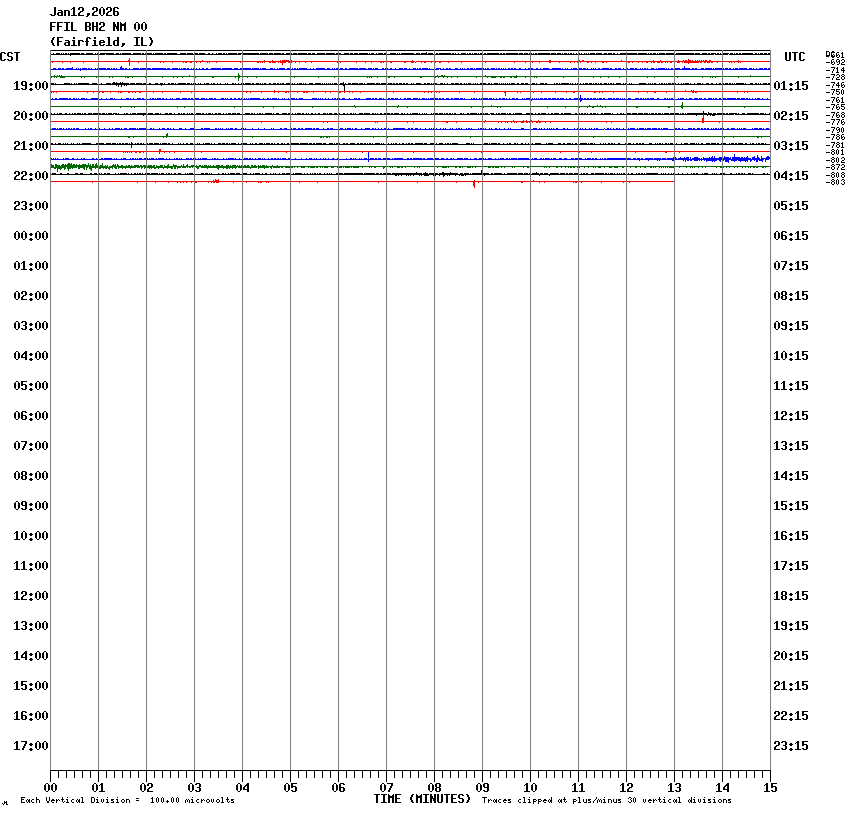Click the Jan12,2026 date header
This screenshot has height=814, width=850.
pyautogui.click(x=84, y=12)
